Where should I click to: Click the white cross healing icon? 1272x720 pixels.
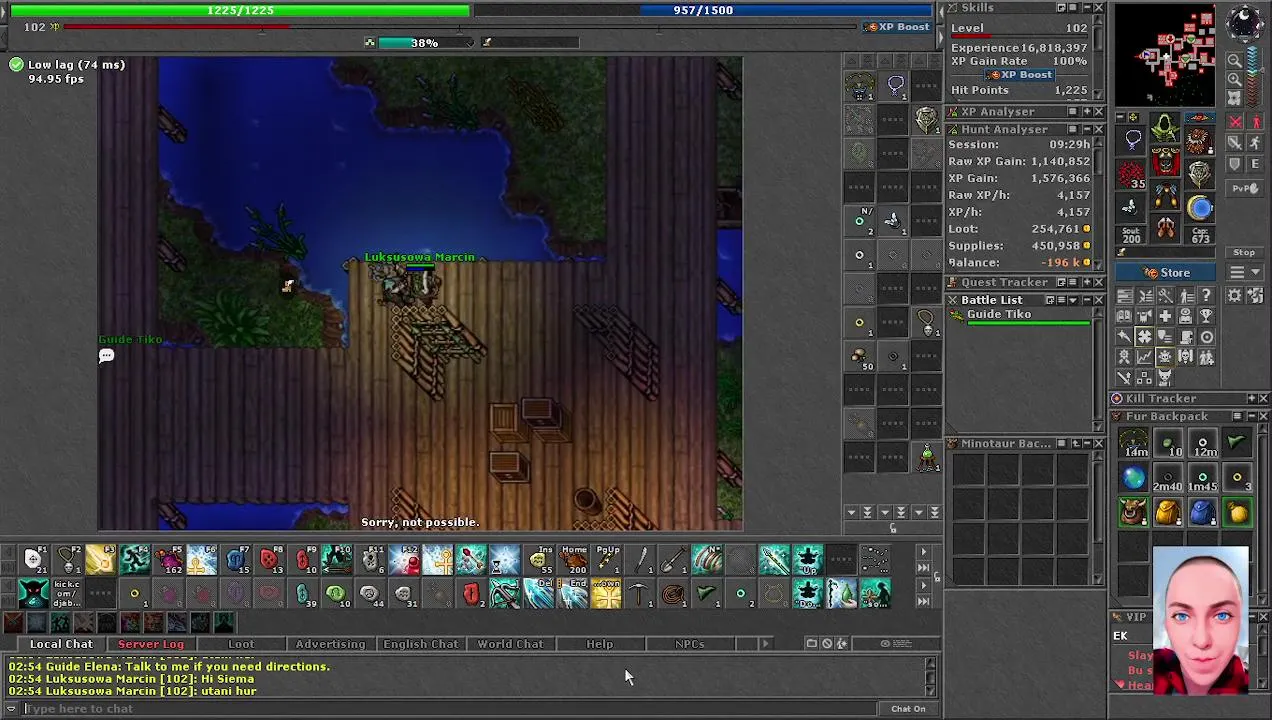pos(1165,316)
